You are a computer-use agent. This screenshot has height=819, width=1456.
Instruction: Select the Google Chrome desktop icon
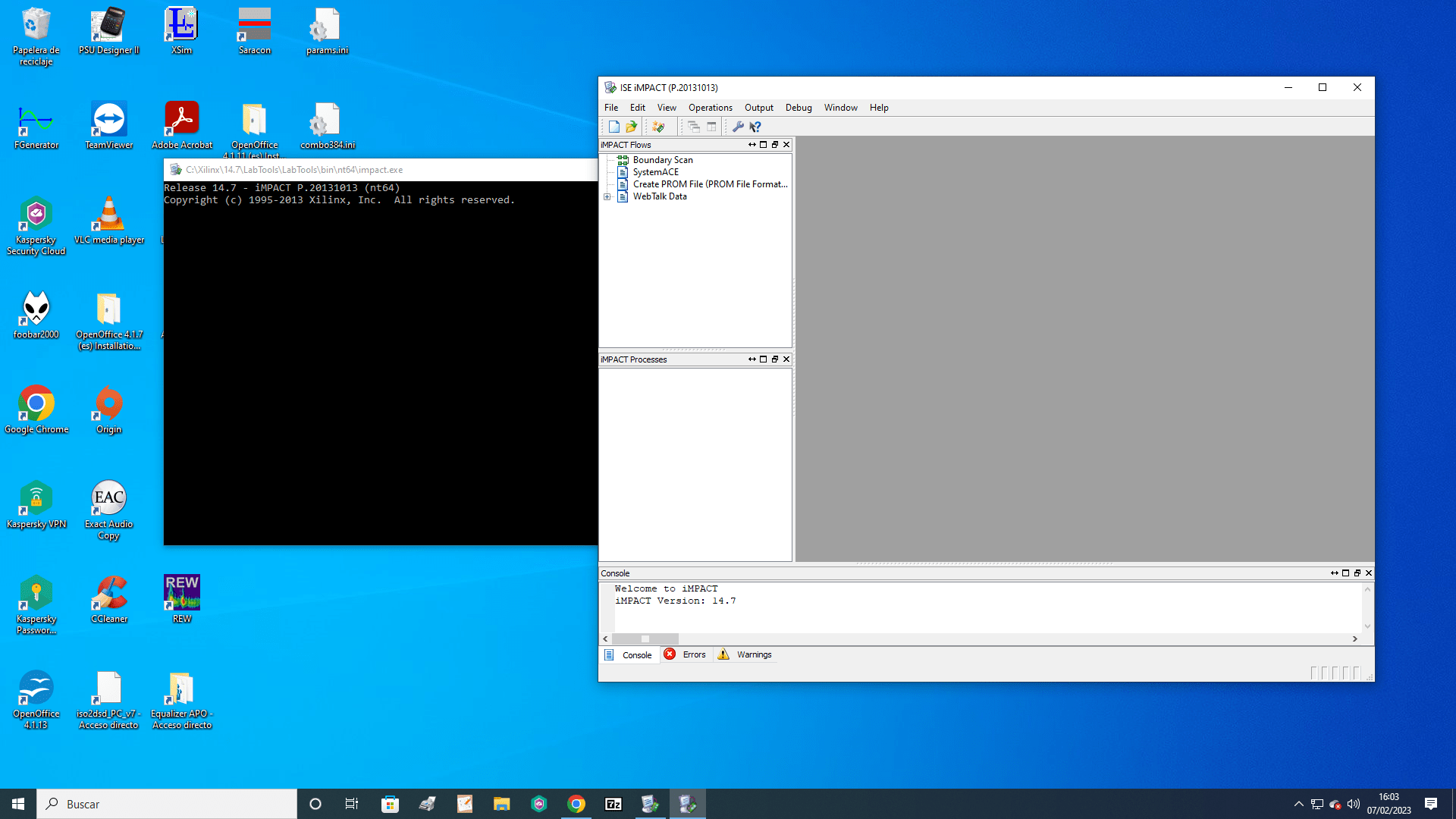pyautogui.click(x=36, y=410)
